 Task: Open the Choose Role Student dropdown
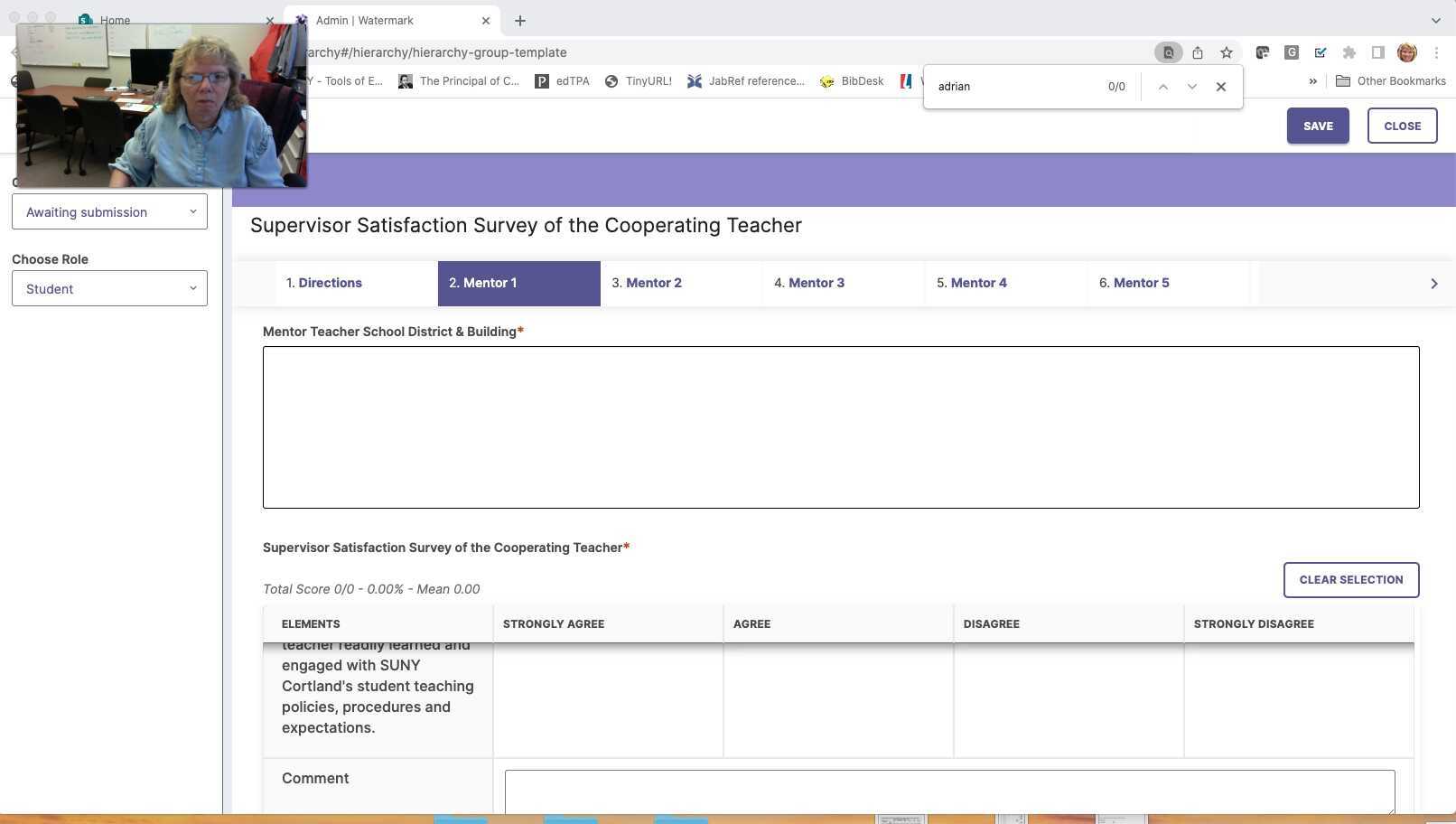(x=109, y=289)
